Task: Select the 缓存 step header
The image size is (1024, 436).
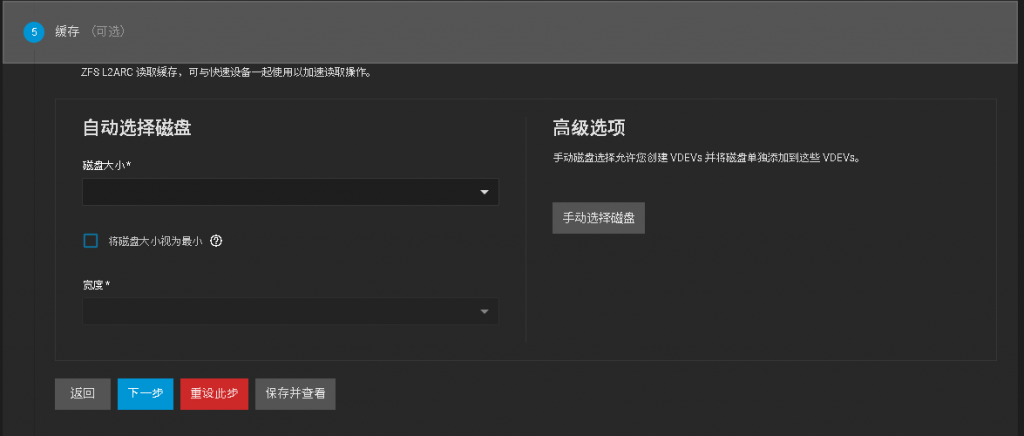Action: coord(68,32)
